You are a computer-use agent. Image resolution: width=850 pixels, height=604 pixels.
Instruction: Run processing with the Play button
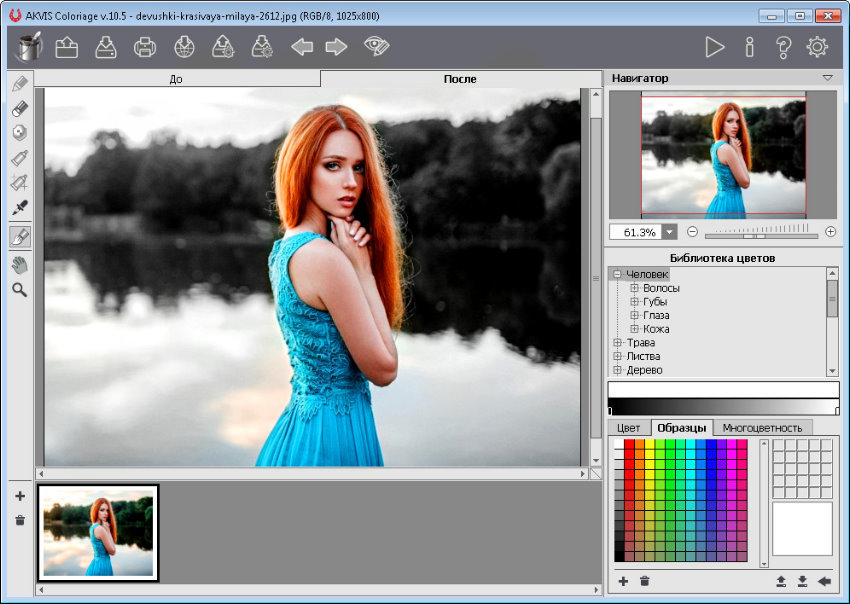[x=714, y=47]
